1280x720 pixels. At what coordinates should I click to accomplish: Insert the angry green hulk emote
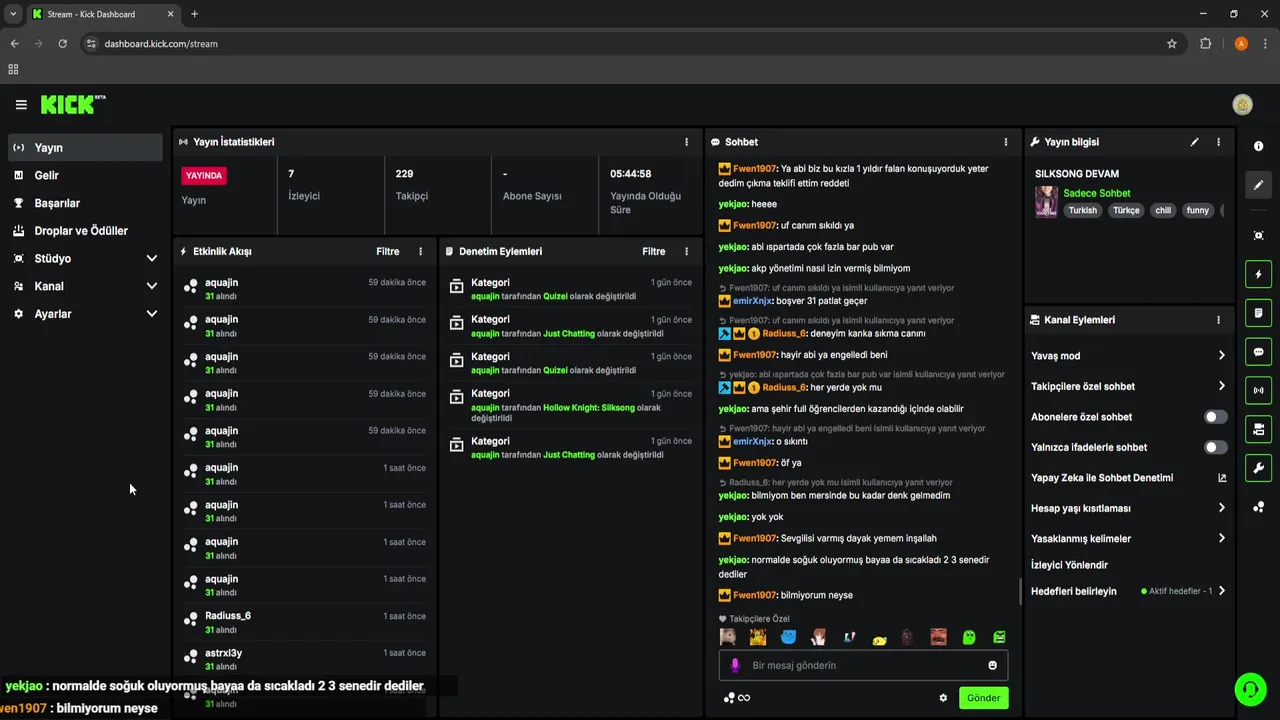[x=999, y=637]
